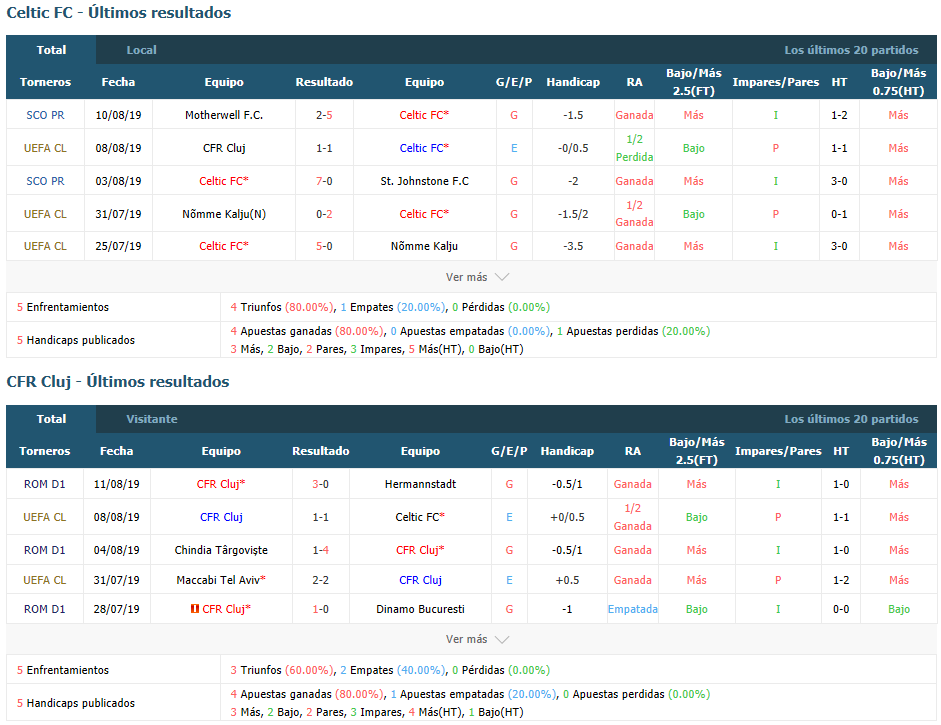Click the 28/07/19 date cell
The width and height of the screenshot is (941, 725).
pos(116,609)
